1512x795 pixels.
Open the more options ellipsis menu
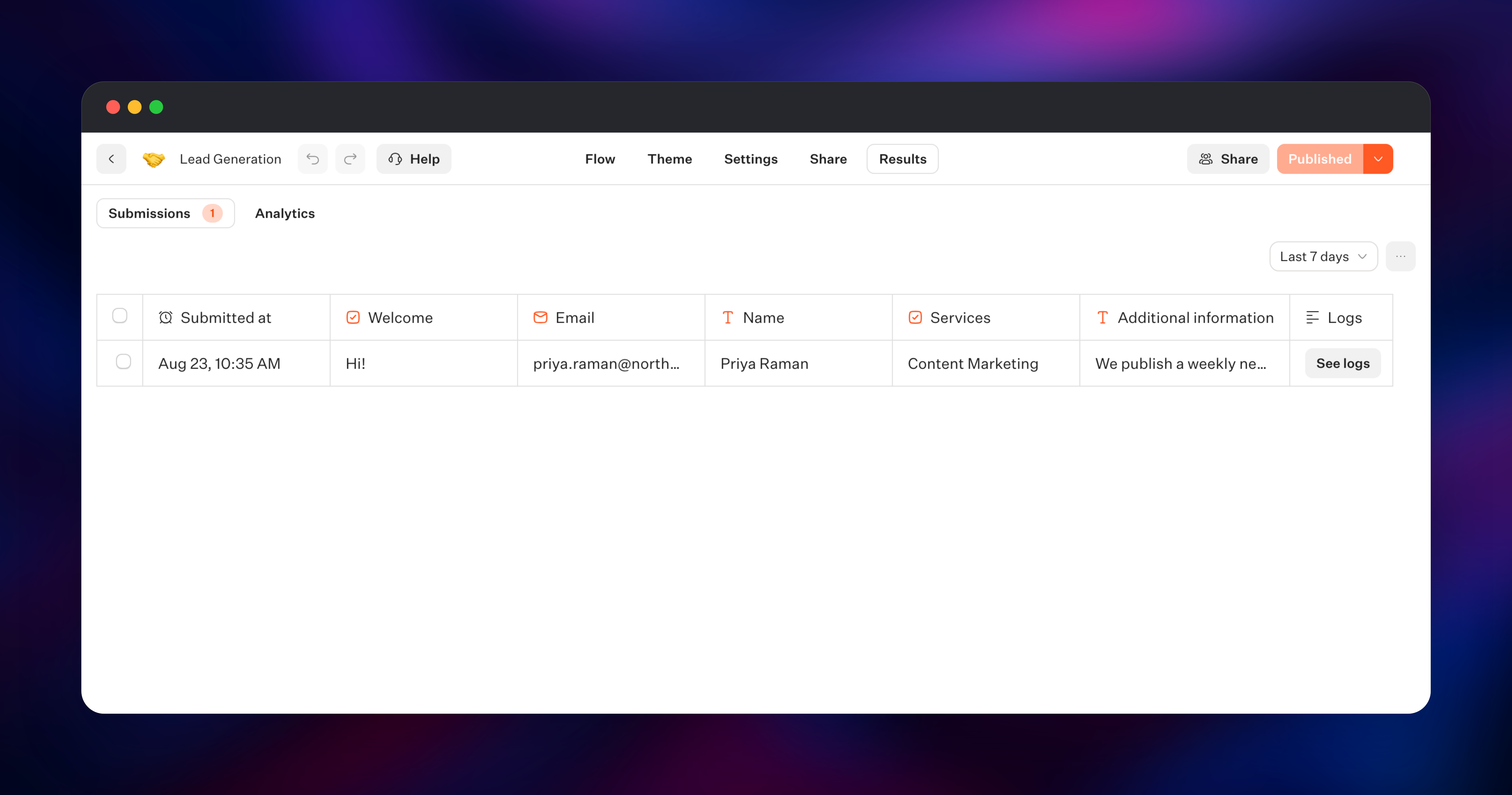1400,257
